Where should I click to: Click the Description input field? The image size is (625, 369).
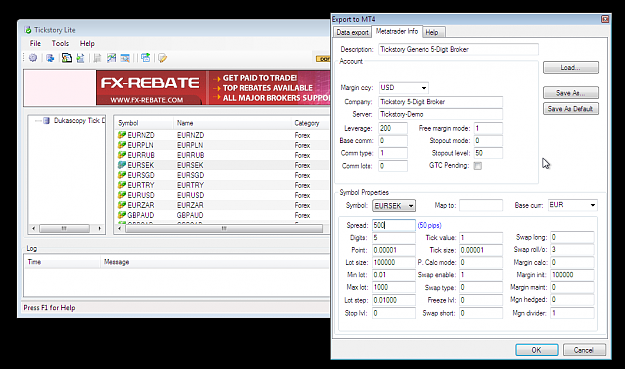tap(458, 49)
